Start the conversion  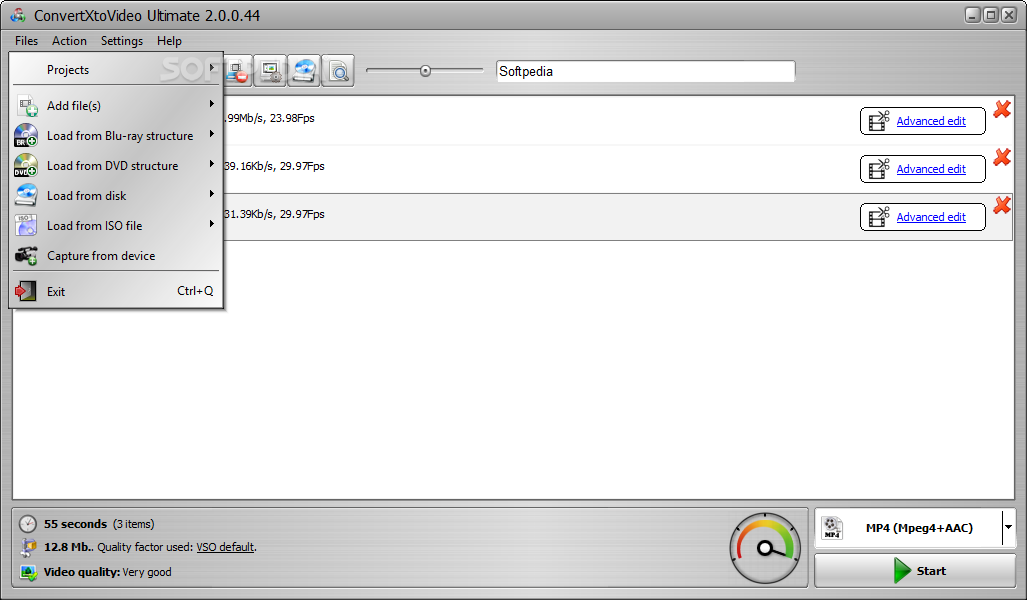click(x=914, y=571)
